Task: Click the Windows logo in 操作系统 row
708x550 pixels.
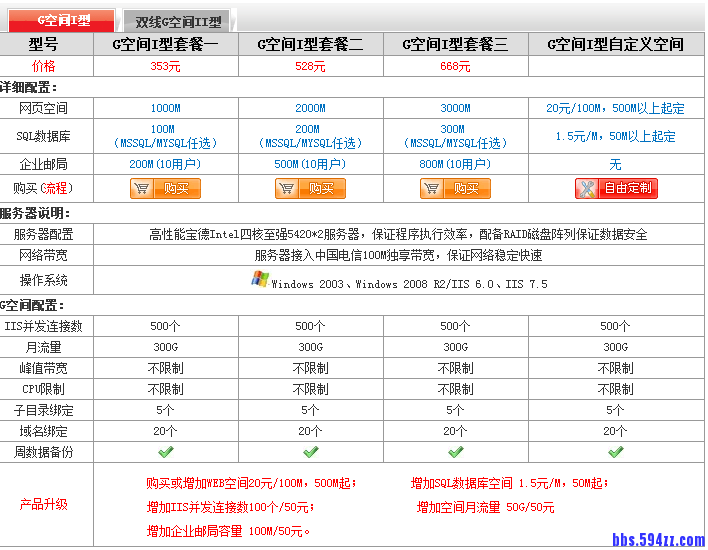Action: (x=260, y=279)
